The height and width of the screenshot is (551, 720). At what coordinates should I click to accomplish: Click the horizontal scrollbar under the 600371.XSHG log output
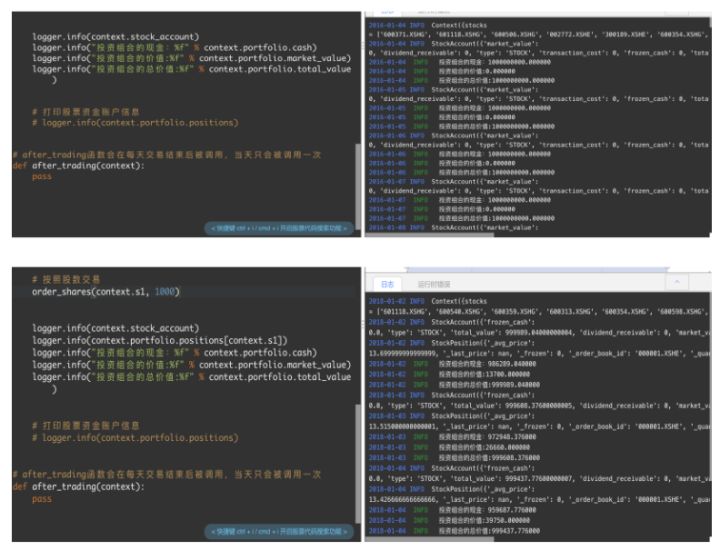tap(430, 235)
